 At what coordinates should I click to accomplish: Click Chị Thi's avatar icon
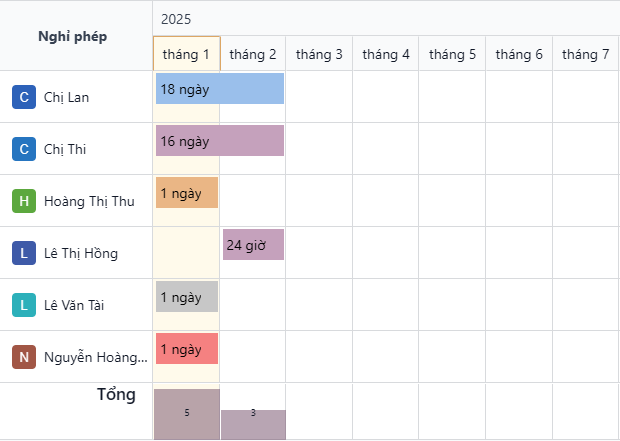click(x=24, y=149)
